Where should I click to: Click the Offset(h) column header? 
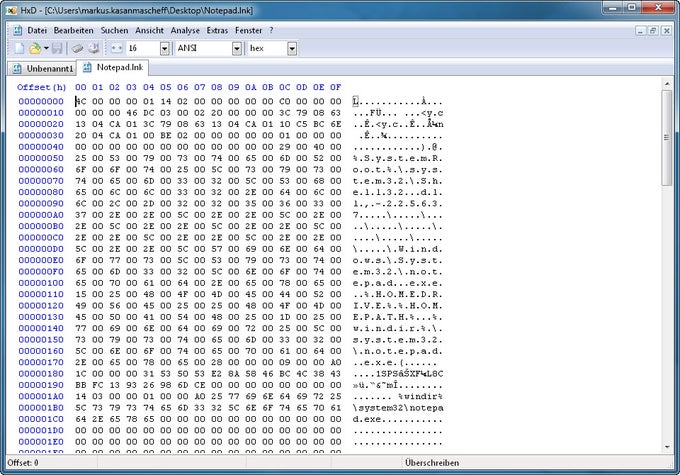coord(41,87)
